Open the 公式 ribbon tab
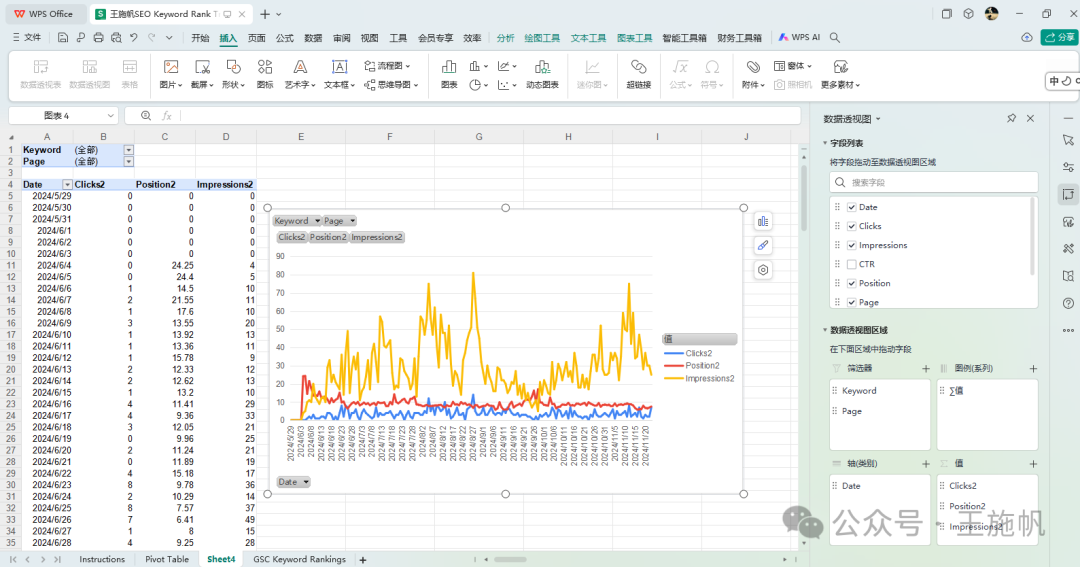Screen dimensions: 1080x567 click(285, 38)
